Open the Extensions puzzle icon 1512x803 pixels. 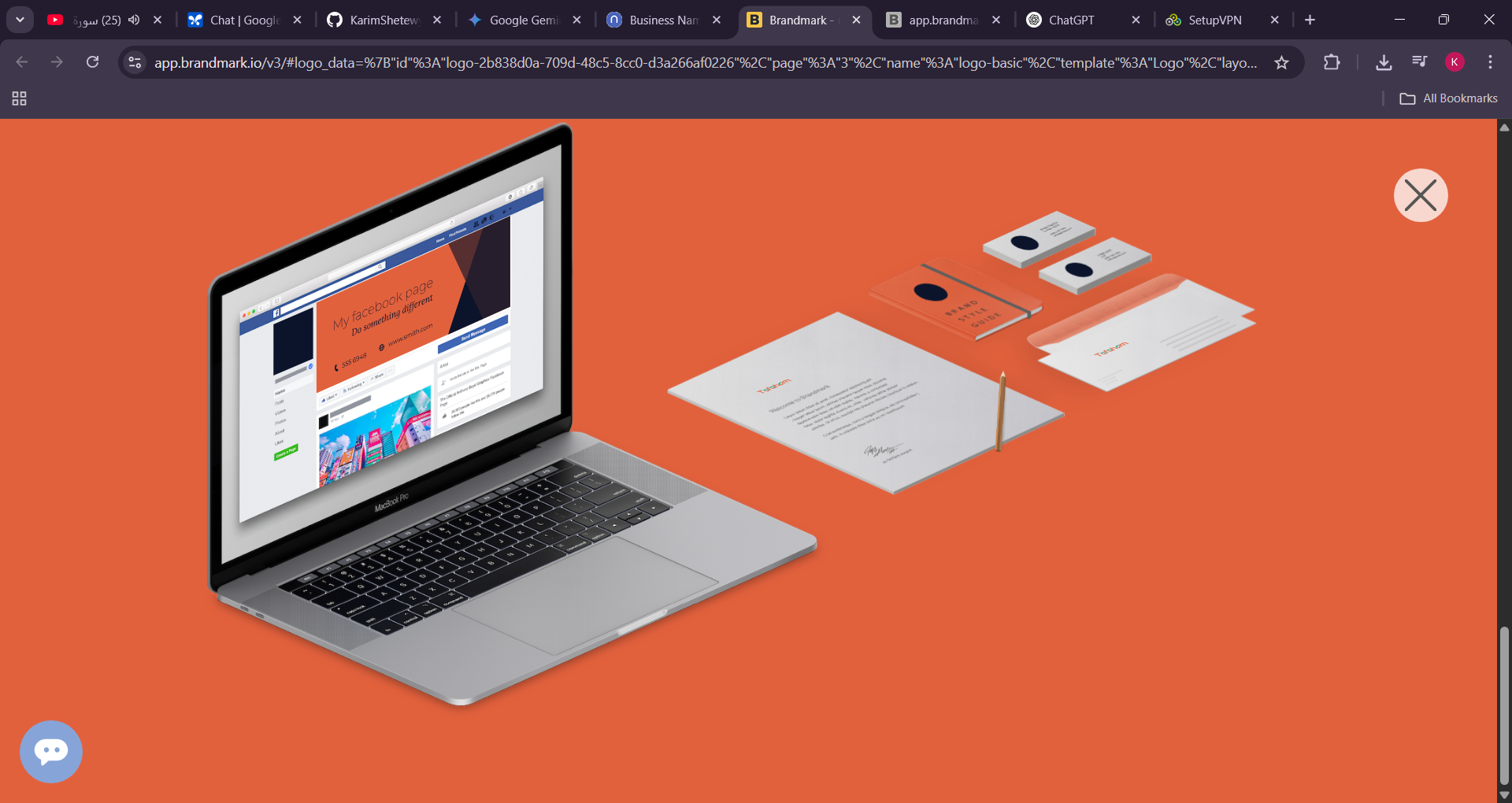1332,62
